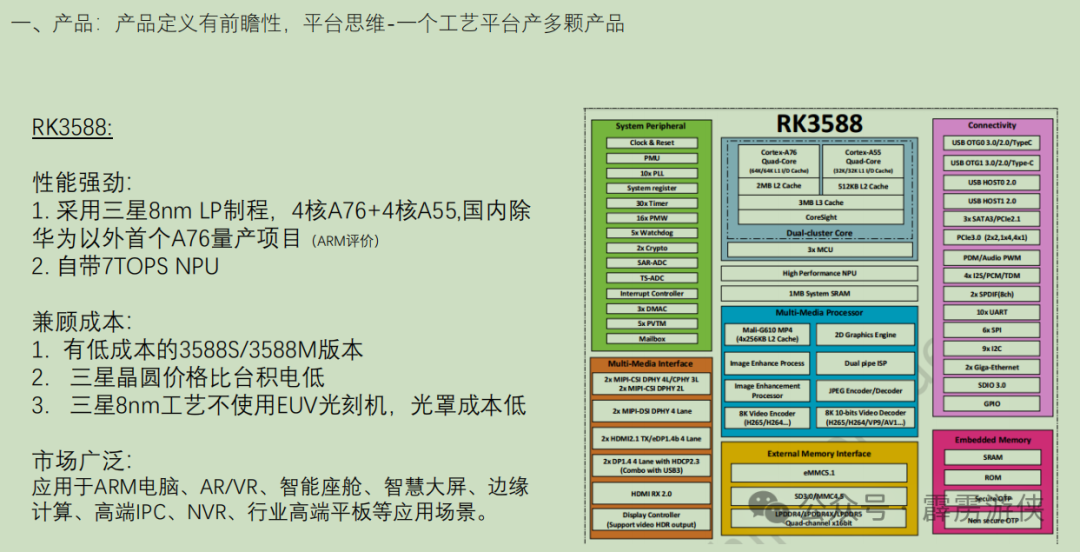The image size is (1080, 552).
Task: Click the '1MB System SRAM' block
Action: click(820, 294)
